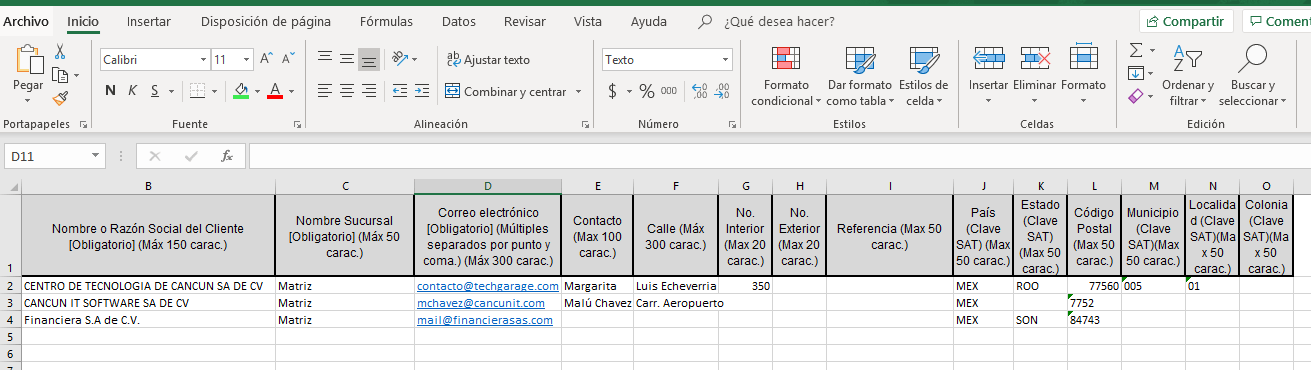The image size is (1311, 370).
Task: Click the Copiar icon
Action: (60, 75)
